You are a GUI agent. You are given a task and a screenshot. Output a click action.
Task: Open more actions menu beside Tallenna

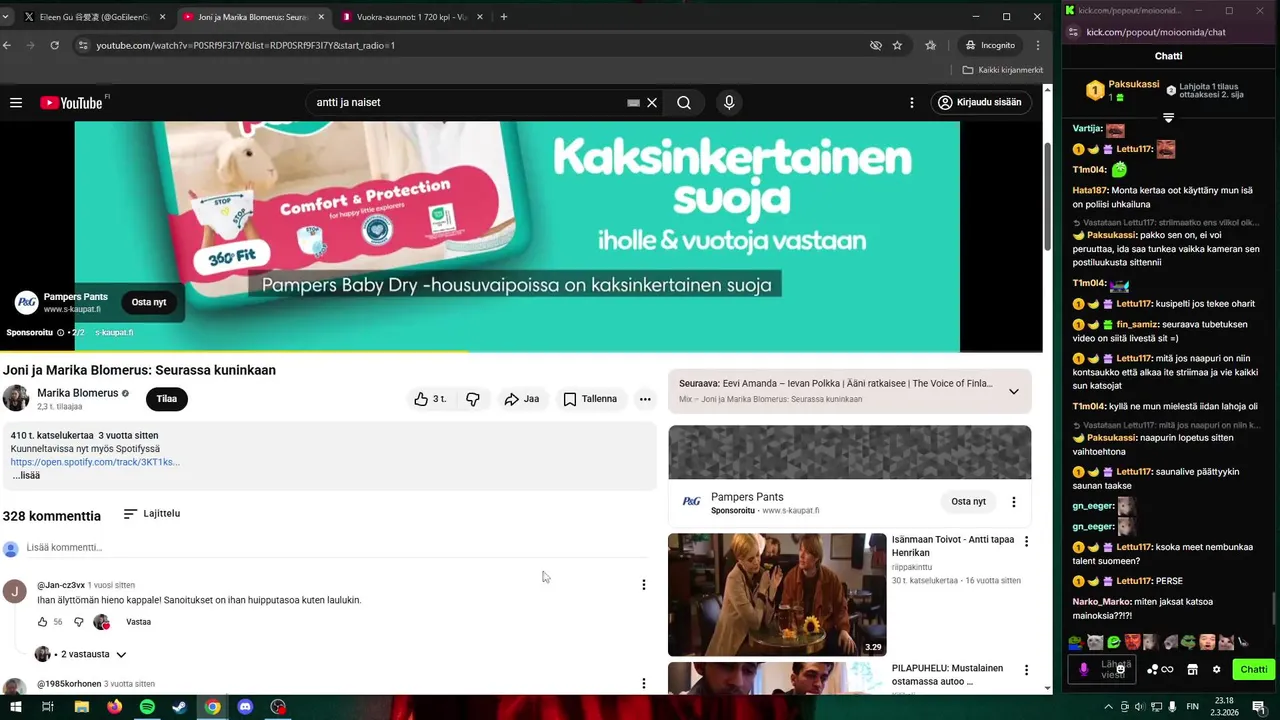click(645, 399)
